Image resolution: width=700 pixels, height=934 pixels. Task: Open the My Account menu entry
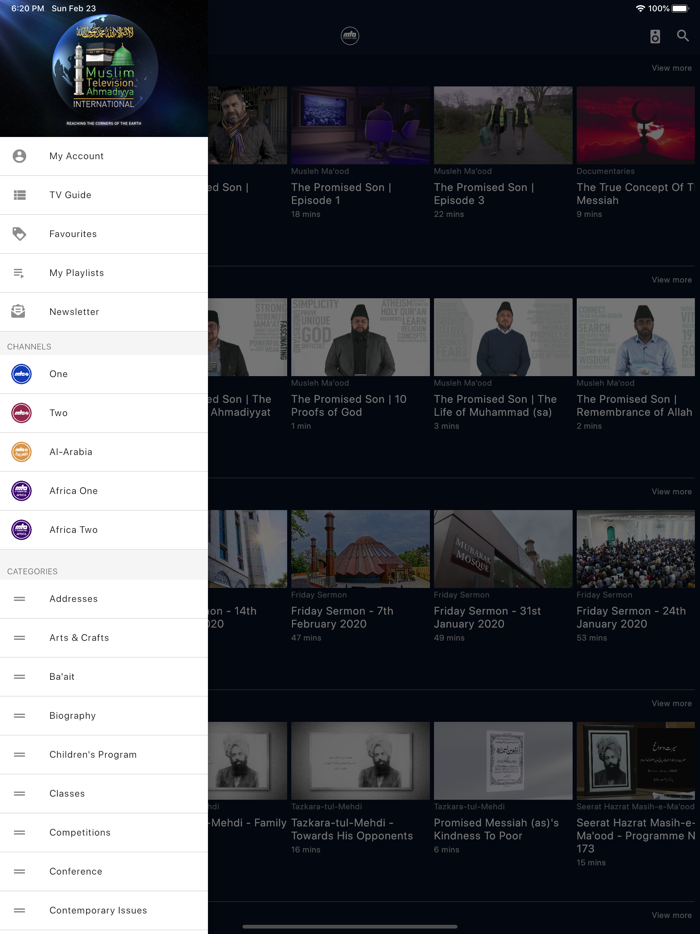104,156
